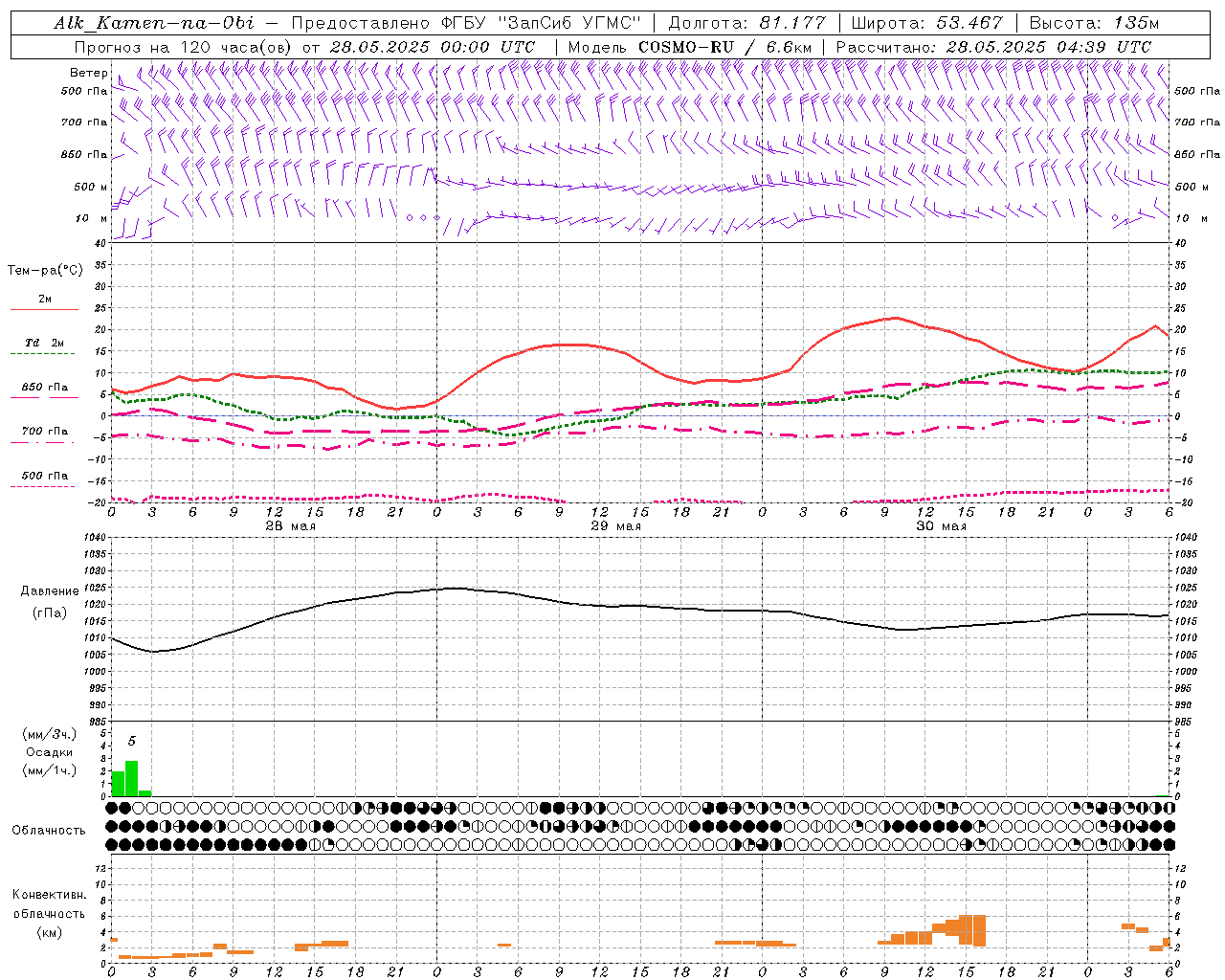Click the Давление pressure panel label
The width and height of the screenshot is (1225, 980).
coord(50,591)
